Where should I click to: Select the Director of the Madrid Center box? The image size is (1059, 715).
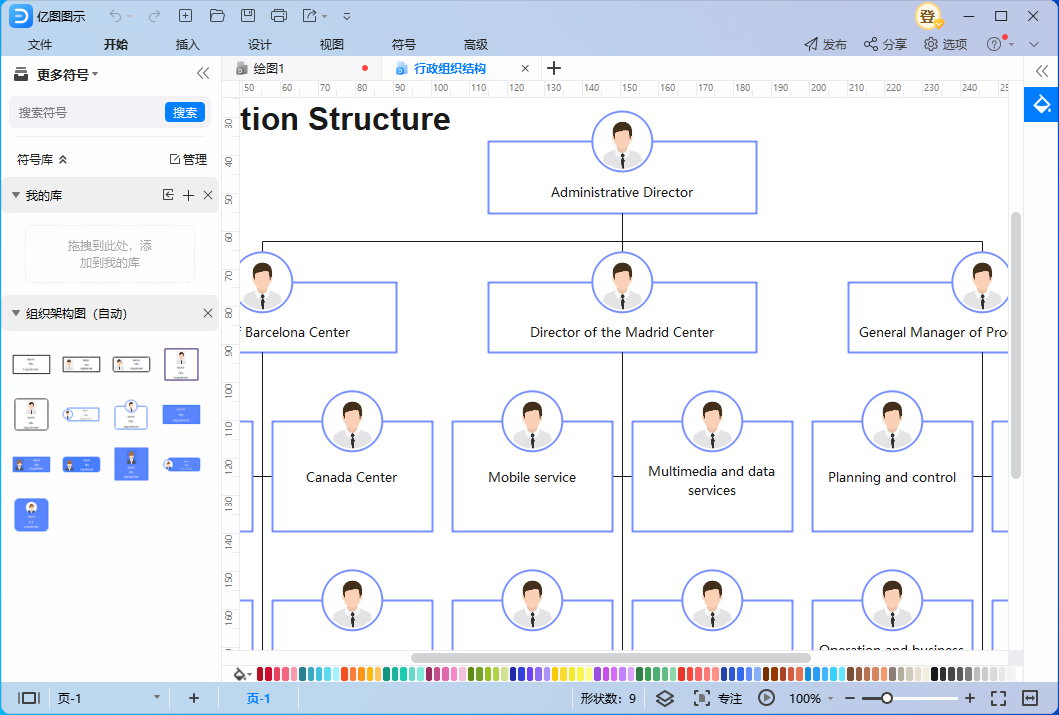click(622, 317)
